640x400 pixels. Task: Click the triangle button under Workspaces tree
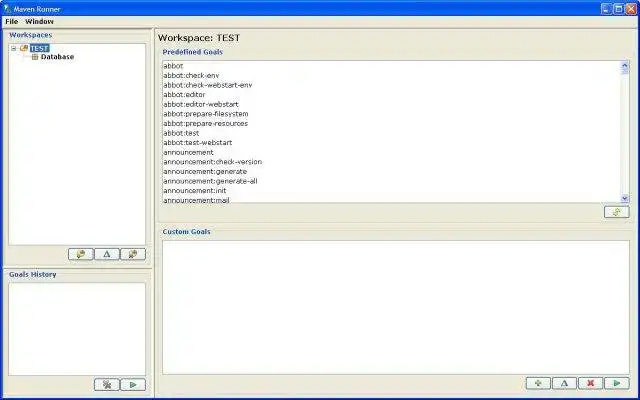coord(107,254)
